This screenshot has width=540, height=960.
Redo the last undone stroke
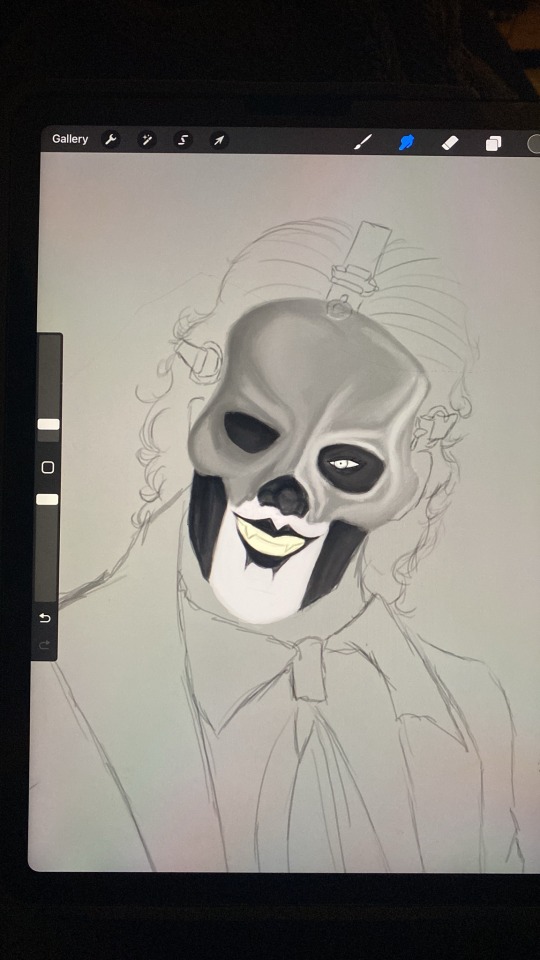pos(44,645)
